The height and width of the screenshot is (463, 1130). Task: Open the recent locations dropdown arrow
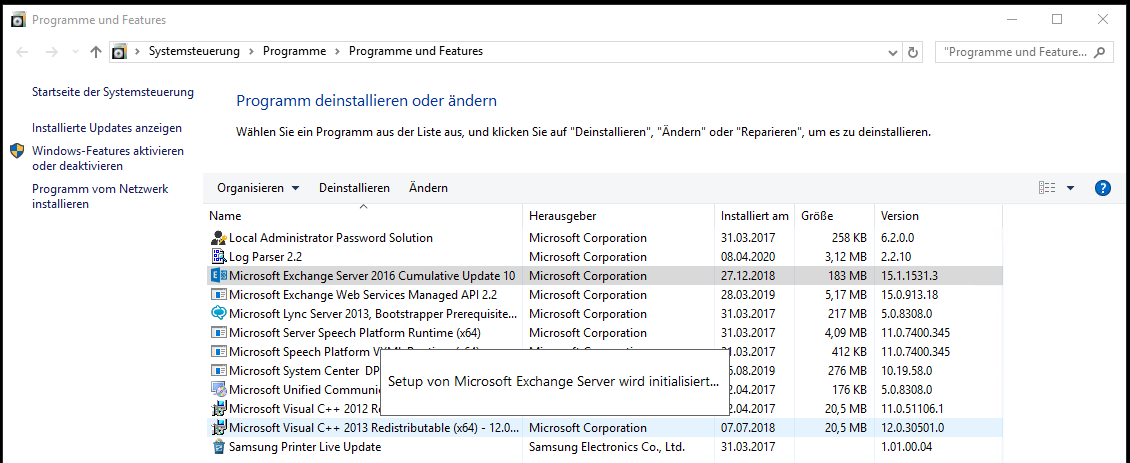pyautogui.click(x=76, y=52)
